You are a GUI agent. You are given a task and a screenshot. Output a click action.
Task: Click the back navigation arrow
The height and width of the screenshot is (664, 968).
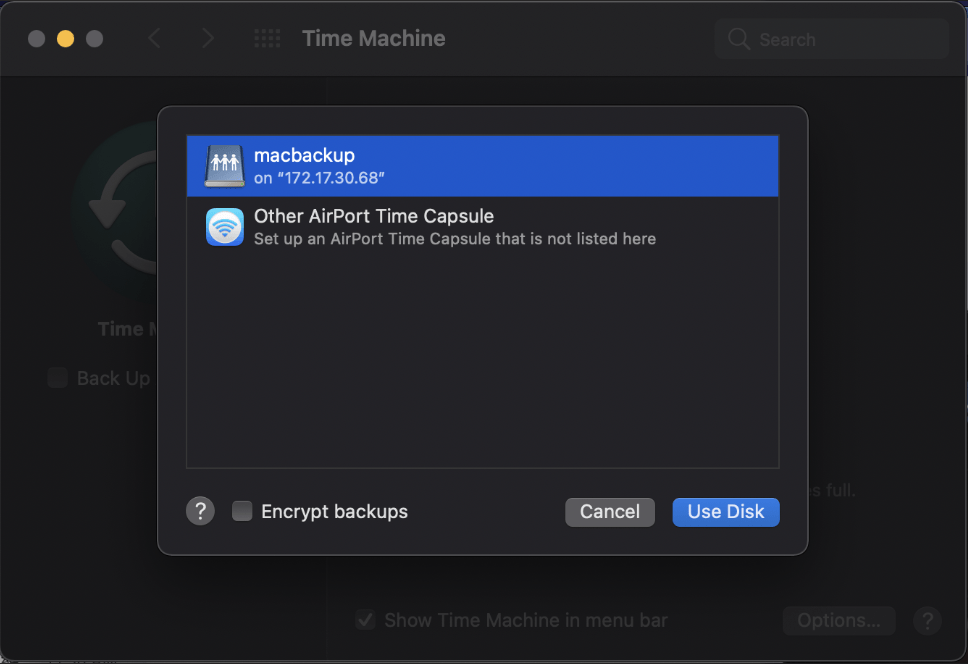point(154,38)
